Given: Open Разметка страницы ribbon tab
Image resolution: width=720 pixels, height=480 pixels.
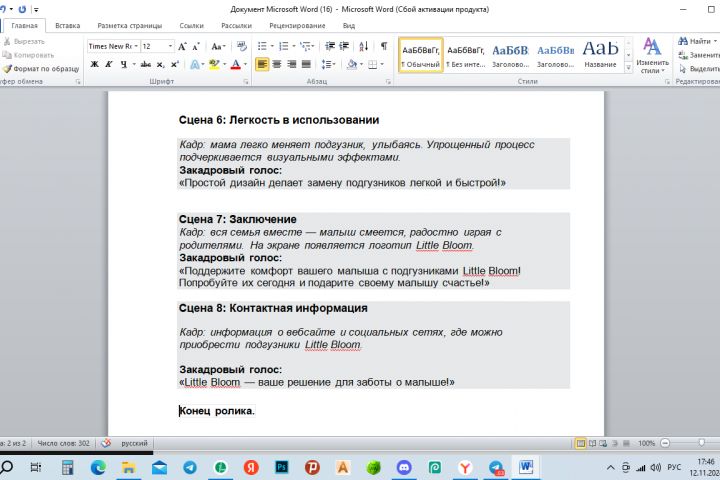Looking at the screenshot, I should pyautogui.click(x=129, y=26).
